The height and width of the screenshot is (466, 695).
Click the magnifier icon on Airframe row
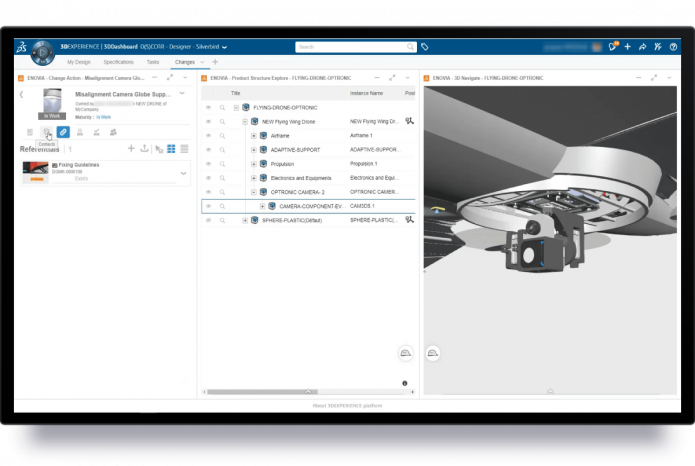[223, 136]
